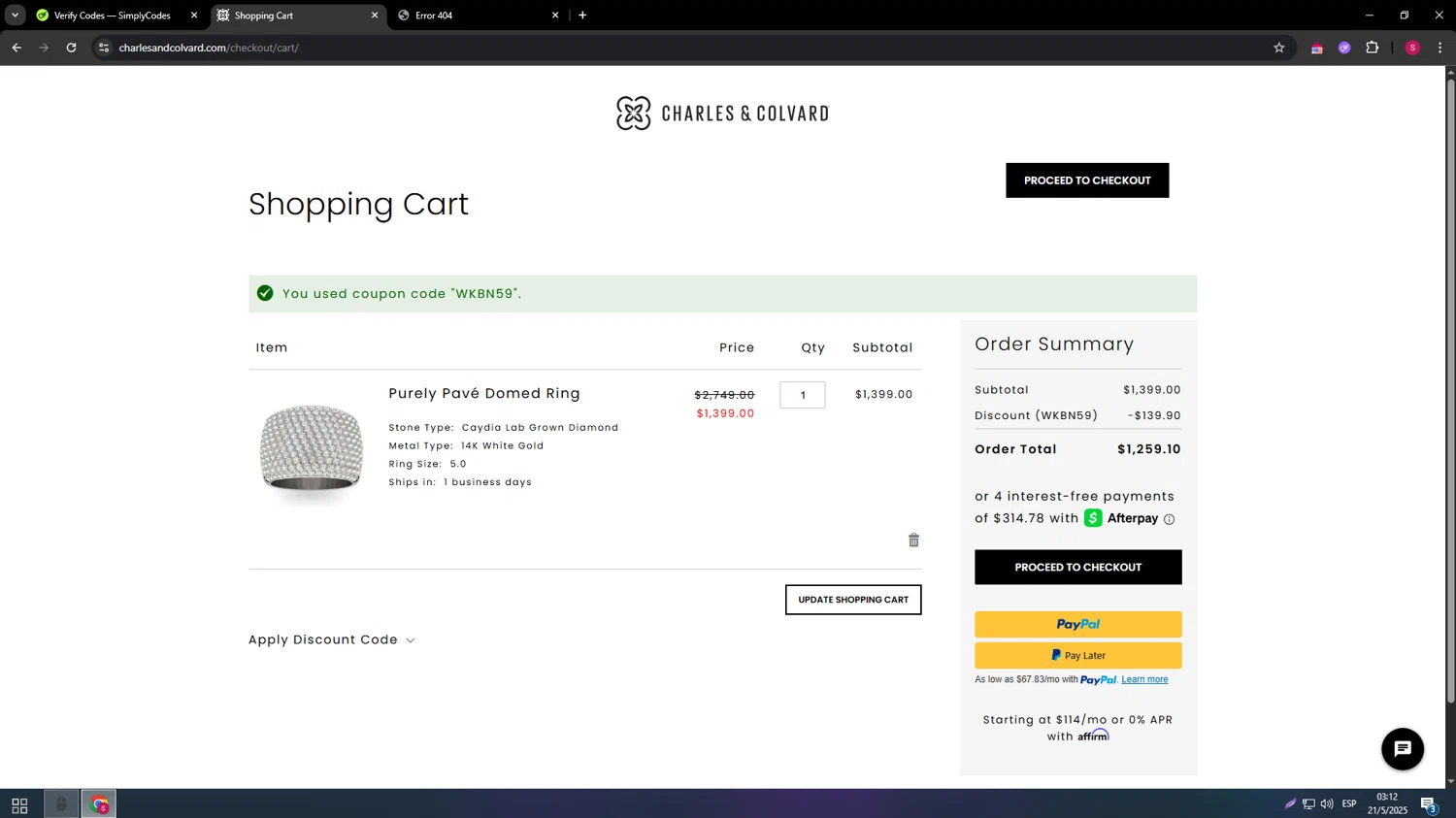This screenshot has width=1456, height=818.
Task: Switch to Shopping Cart tab
Action: pos(297,16)
